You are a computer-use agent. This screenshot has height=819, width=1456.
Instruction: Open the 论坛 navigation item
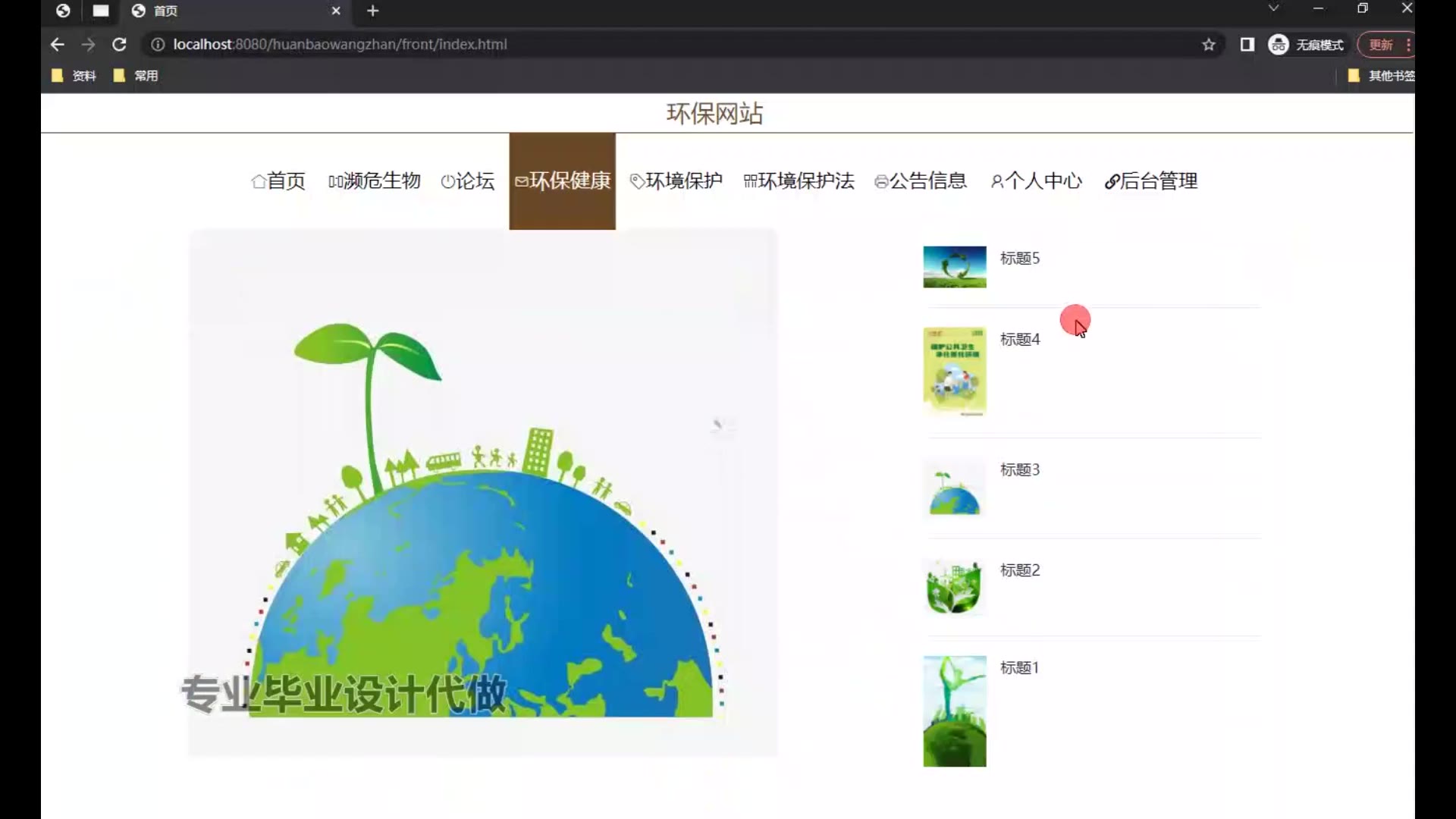tap(467, 181)
